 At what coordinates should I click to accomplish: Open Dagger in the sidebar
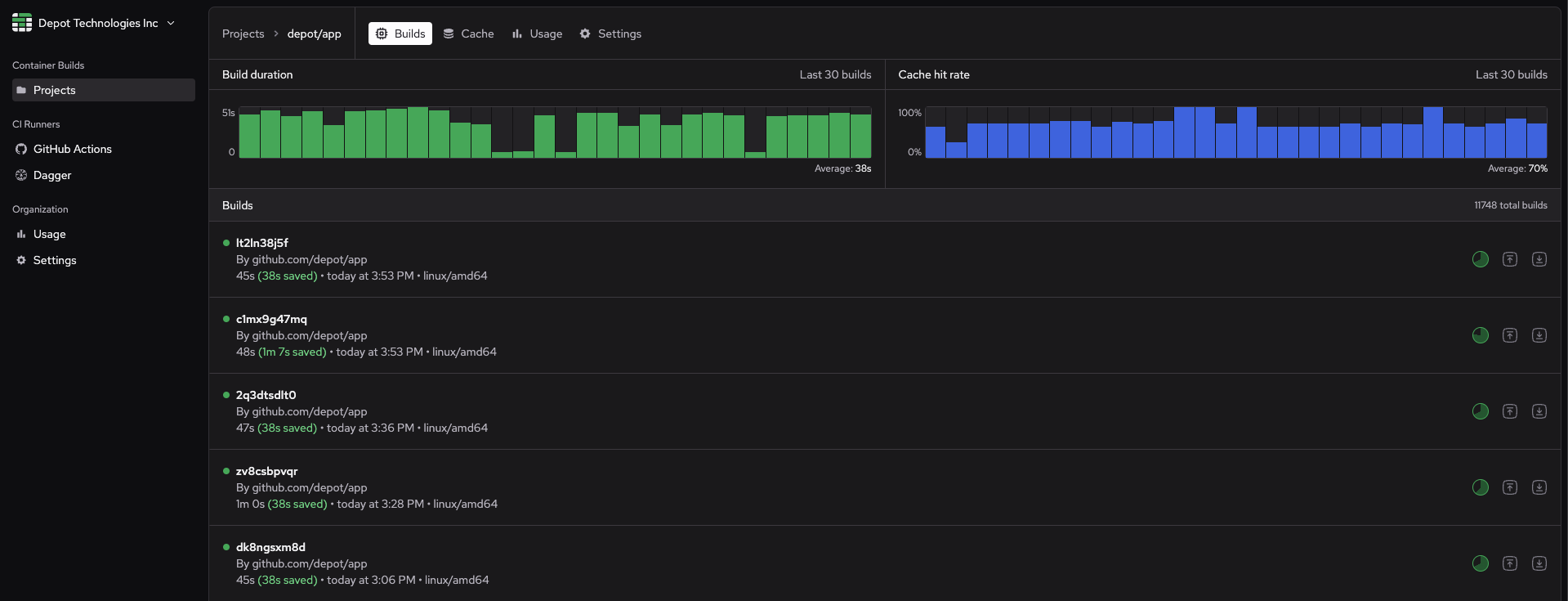pyautogui.click(x=52, y=175)
